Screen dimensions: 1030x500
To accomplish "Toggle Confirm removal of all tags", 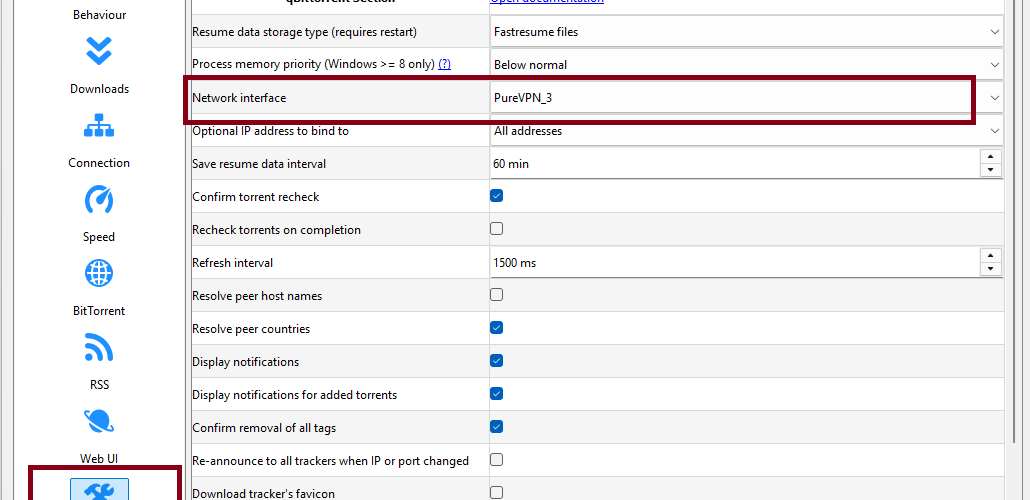I will (497, 426).
